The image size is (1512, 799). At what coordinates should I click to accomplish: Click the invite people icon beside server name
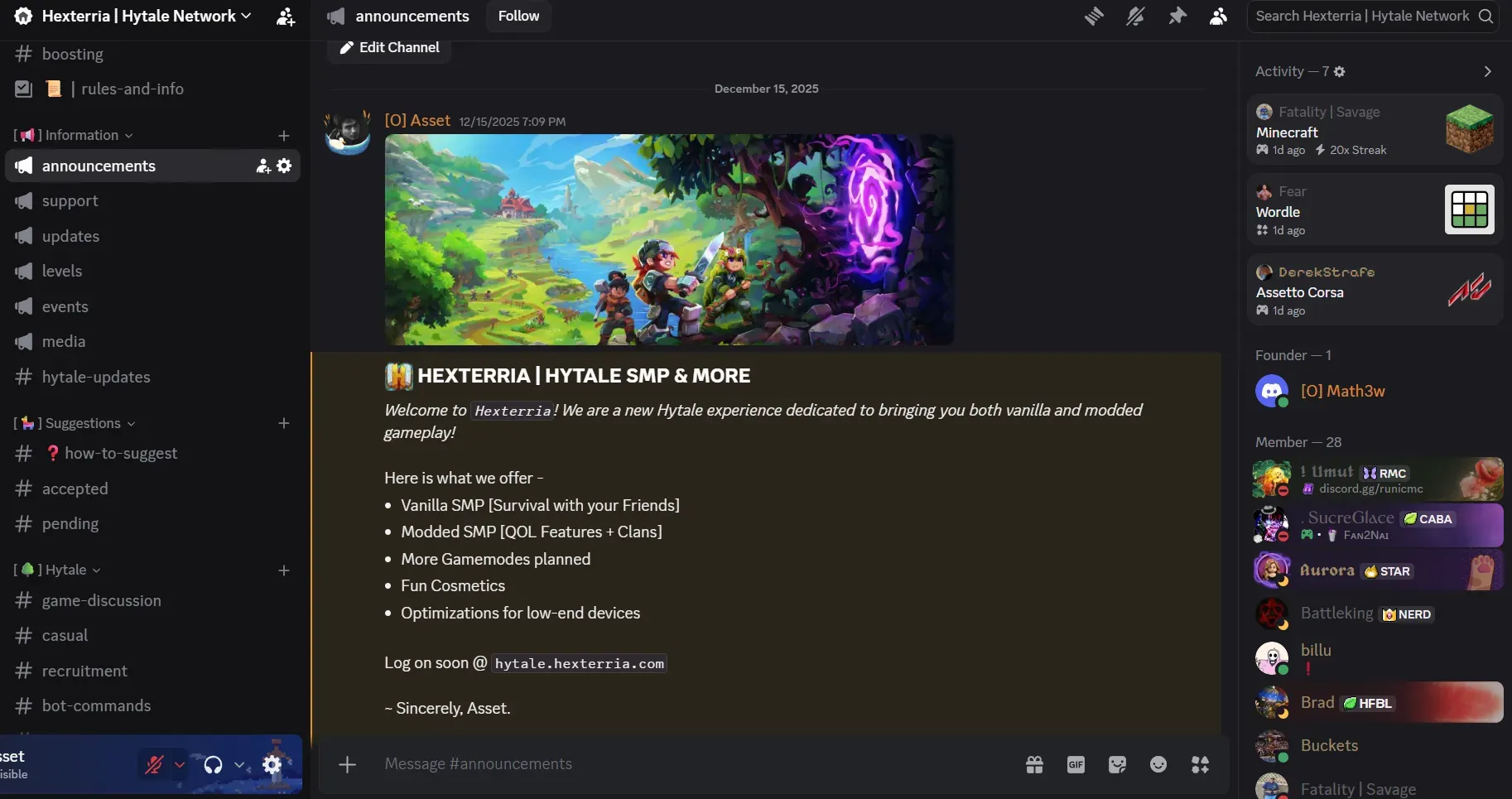tap(286, 17)
